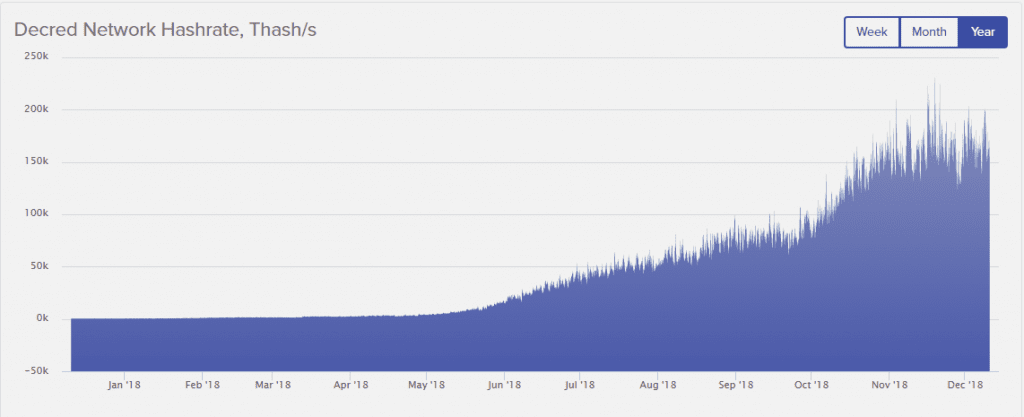This screenshot has height=417, width=1024.
Task: Select the Year range button
Action: pyautogui.click(x=982, y=32)
